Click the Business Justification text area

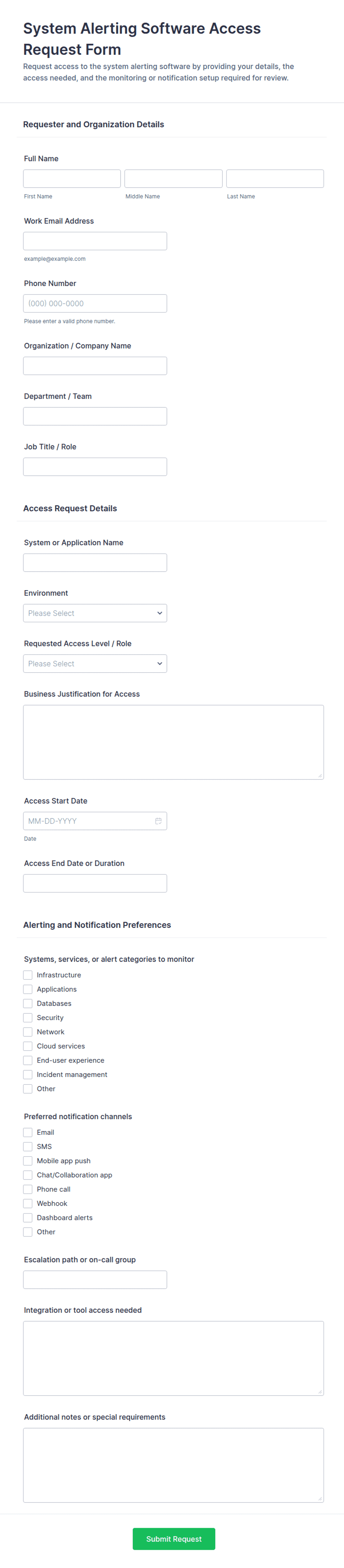(x=173, y=742)
